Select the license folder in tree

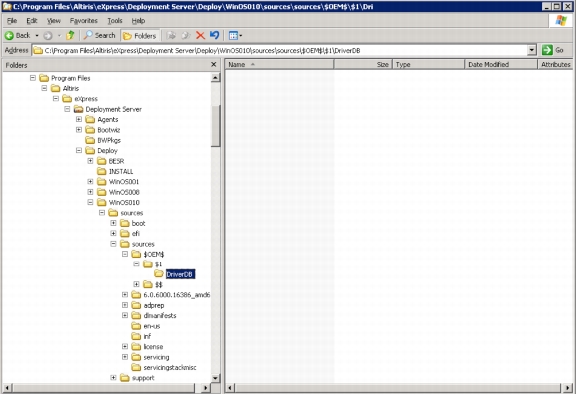tap(153, 346)
